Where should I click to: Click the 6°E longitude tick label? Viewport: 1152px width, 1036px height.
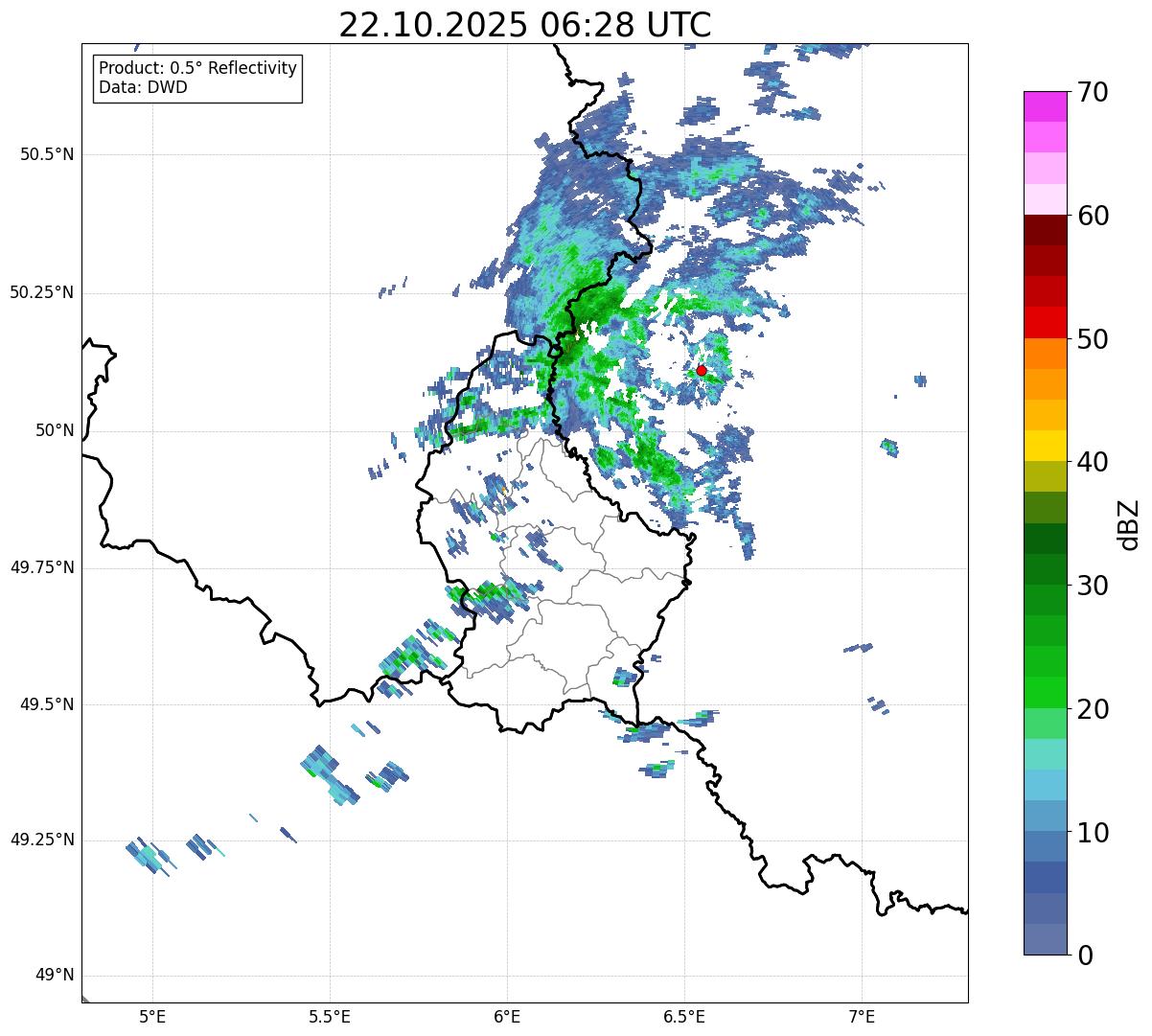click(507, 1016)
